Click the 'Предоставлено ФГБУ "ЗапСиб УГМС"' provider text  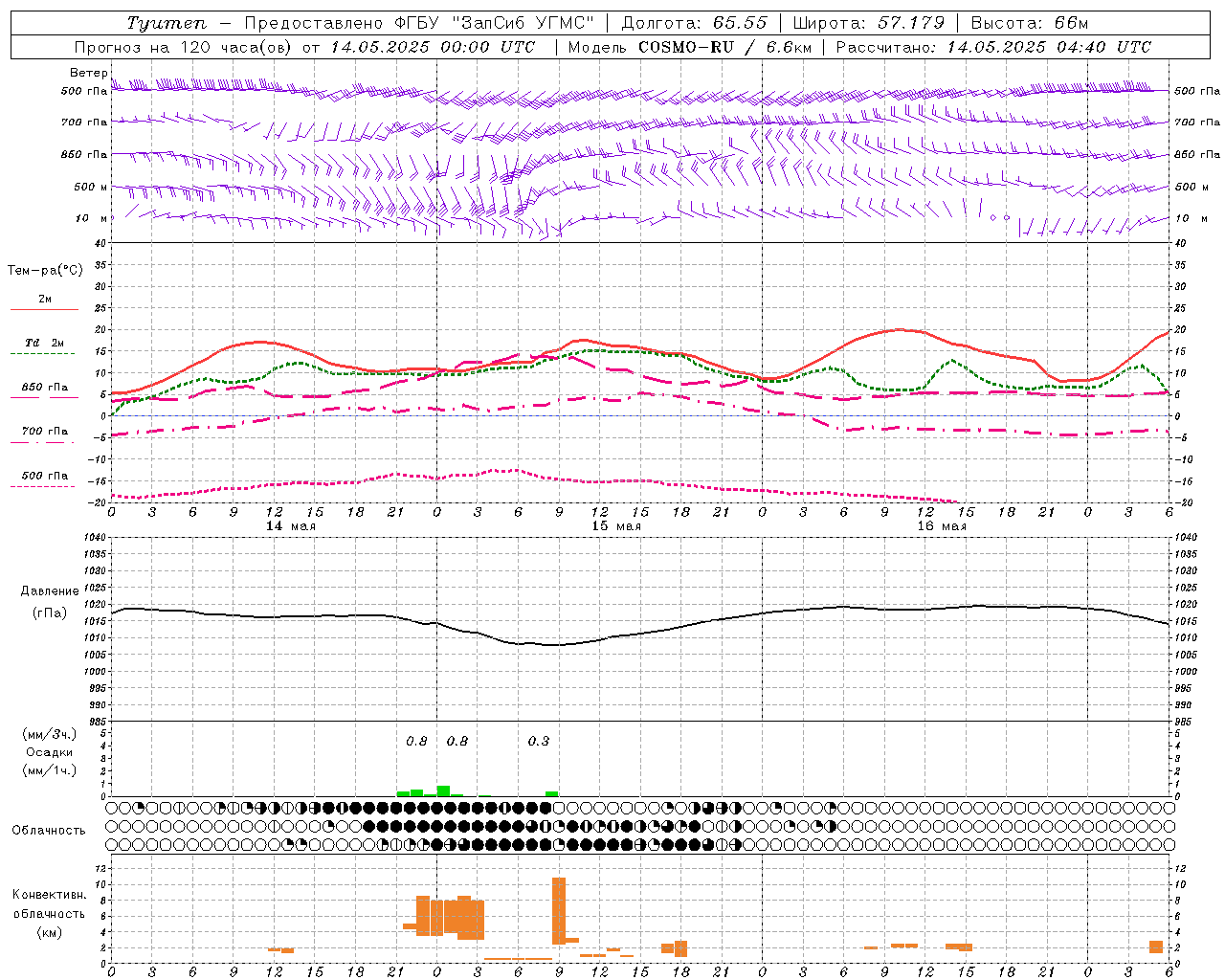click(x=420, y=23)
